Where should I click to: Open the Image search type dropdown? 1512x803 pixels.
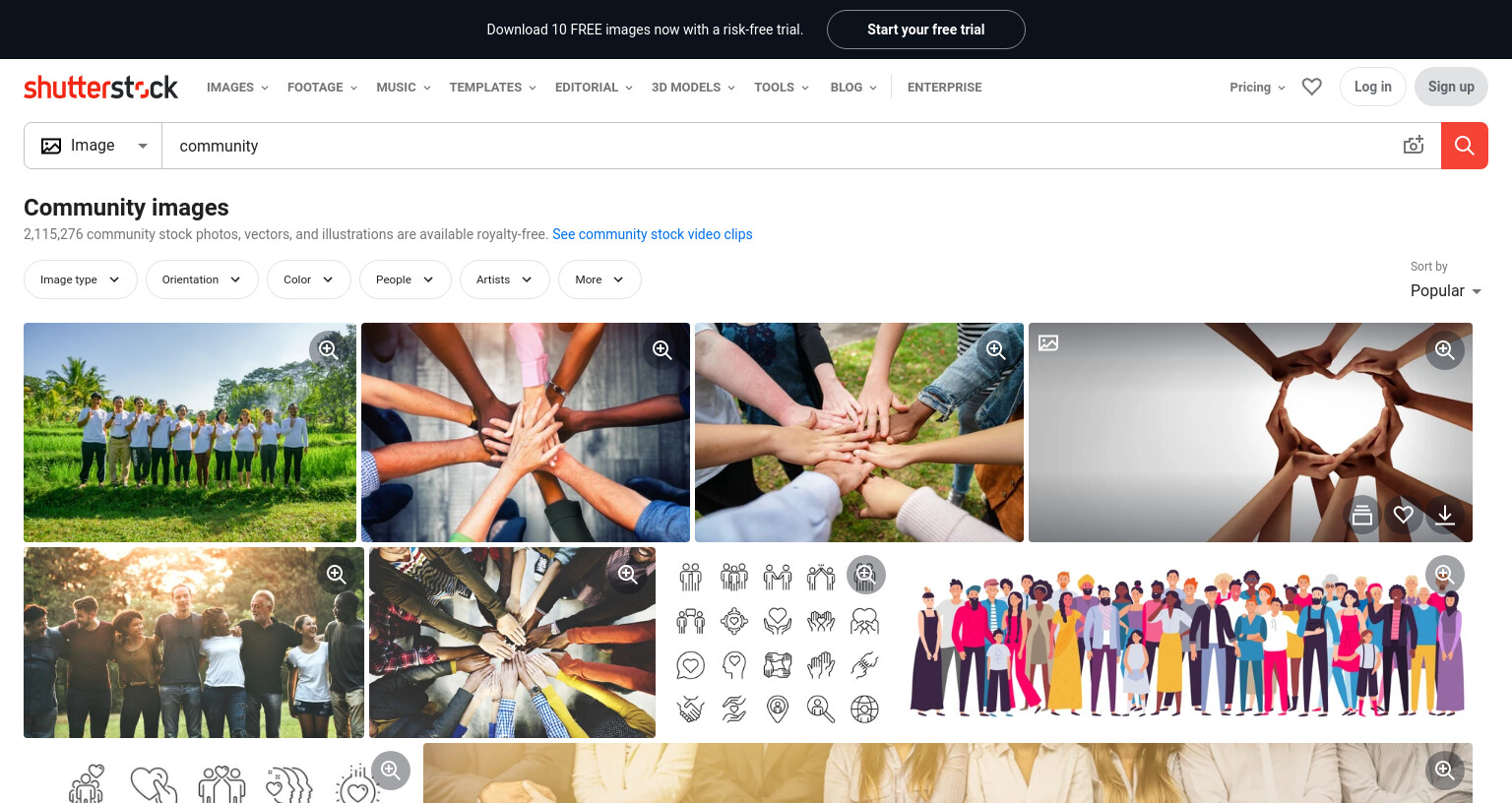(94, 146)
